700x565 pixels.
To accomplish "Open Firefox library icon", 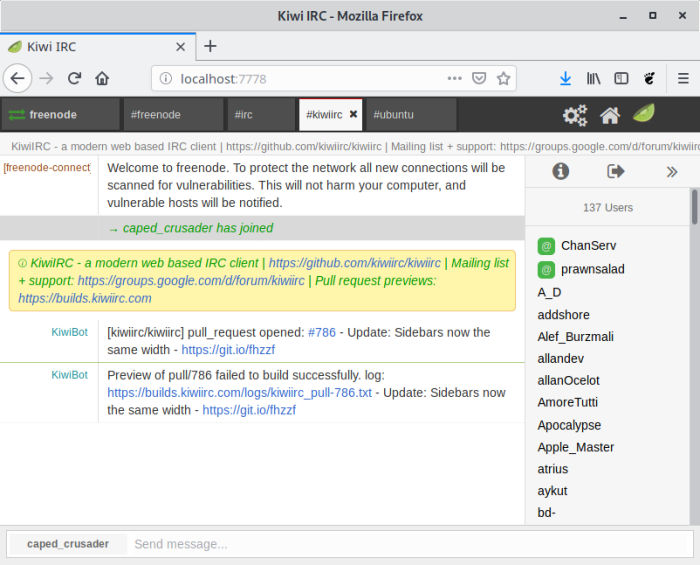I will (593, 79).
